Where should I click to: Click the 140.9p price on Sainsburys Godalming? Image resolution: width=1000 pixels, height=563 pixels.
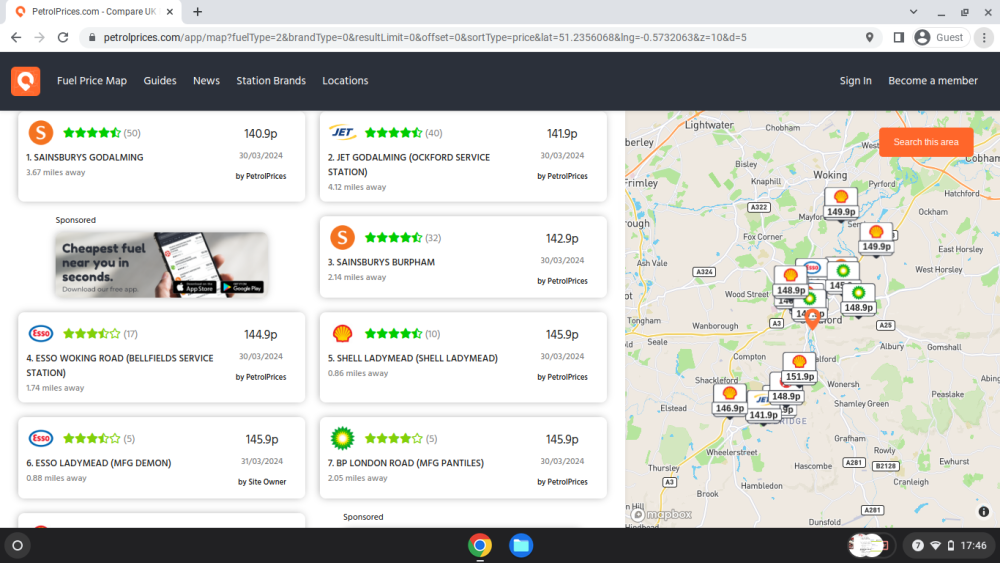click(260, 134)
